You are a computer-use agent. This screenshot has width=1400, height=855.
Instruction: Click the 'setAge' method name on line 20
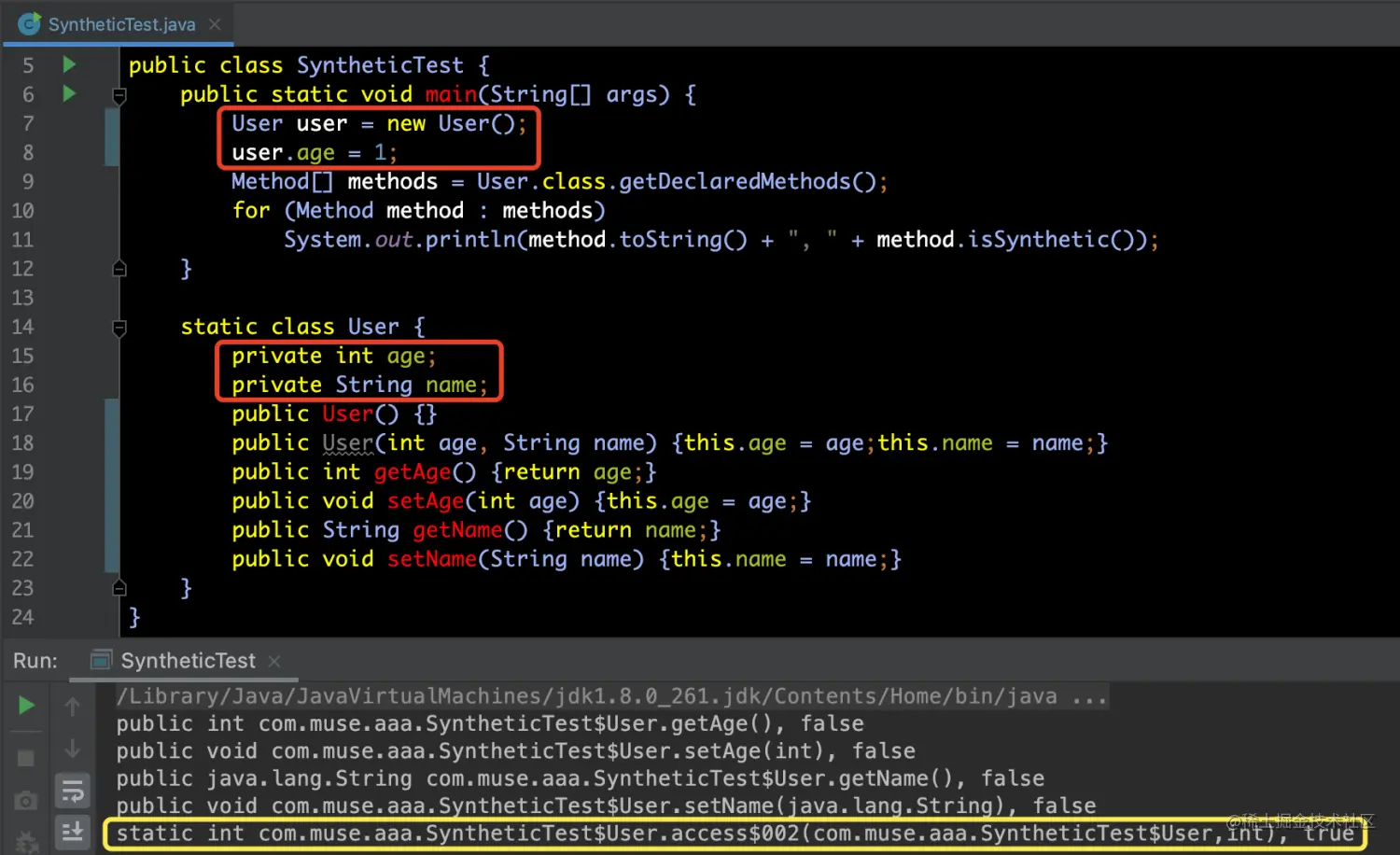[x=425, y=501]
